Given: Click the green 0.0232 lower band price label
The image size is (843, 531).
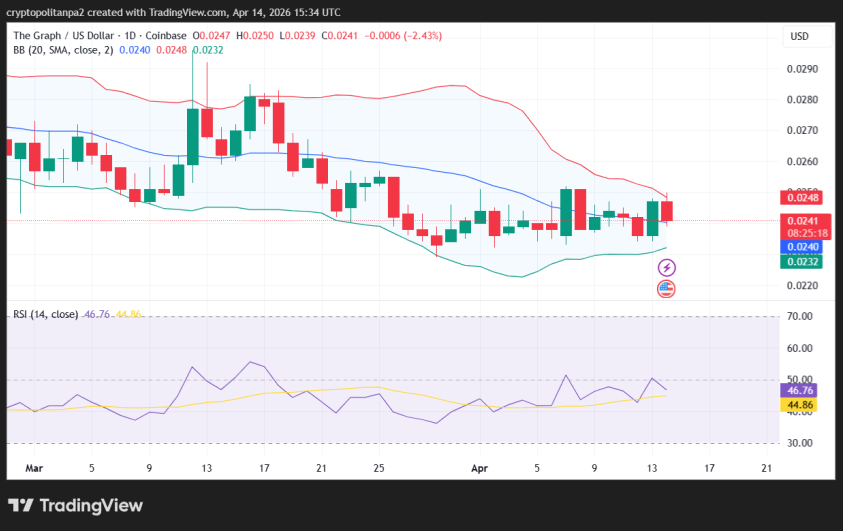Looking at the screenshot, I should 803,262.
